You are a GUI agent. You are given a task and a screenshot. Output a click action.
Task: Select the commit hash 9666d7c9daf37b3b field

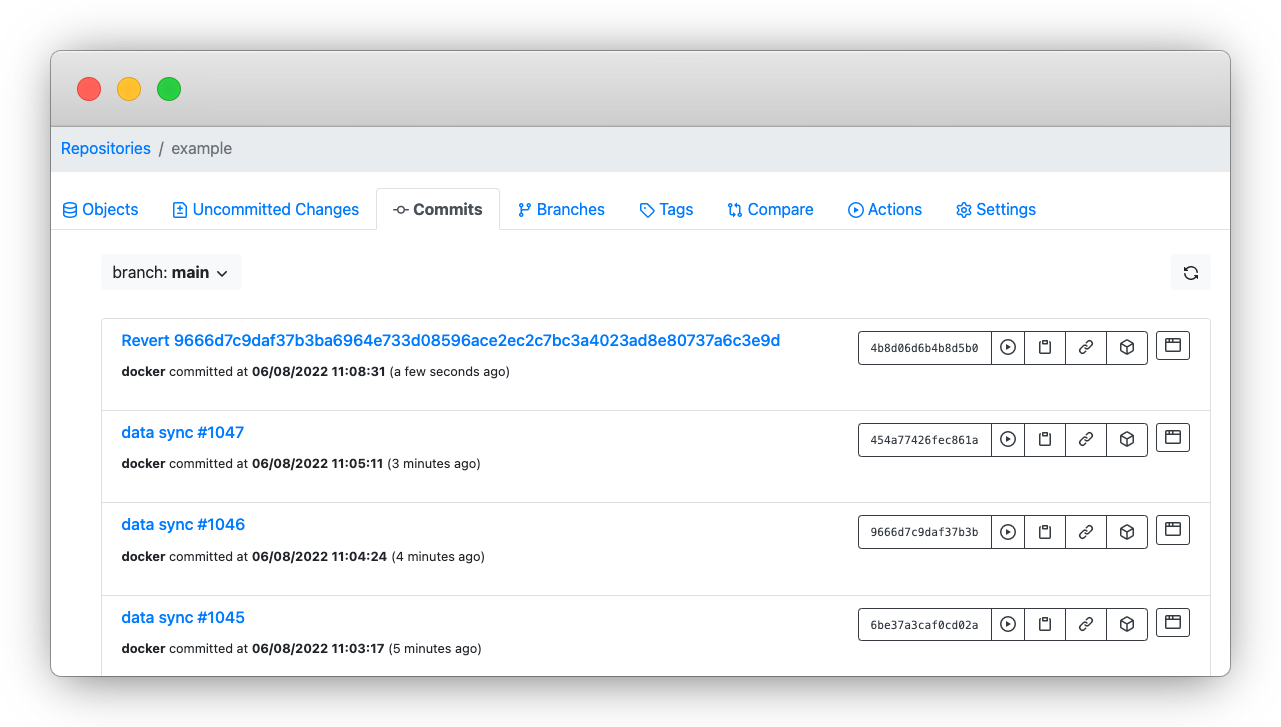[924, 531]
